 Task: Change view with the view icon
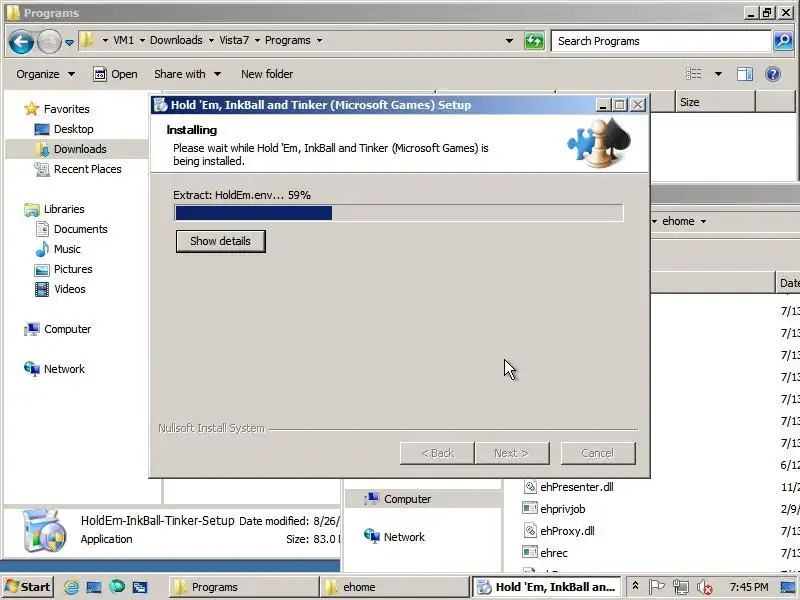point(693,74)
